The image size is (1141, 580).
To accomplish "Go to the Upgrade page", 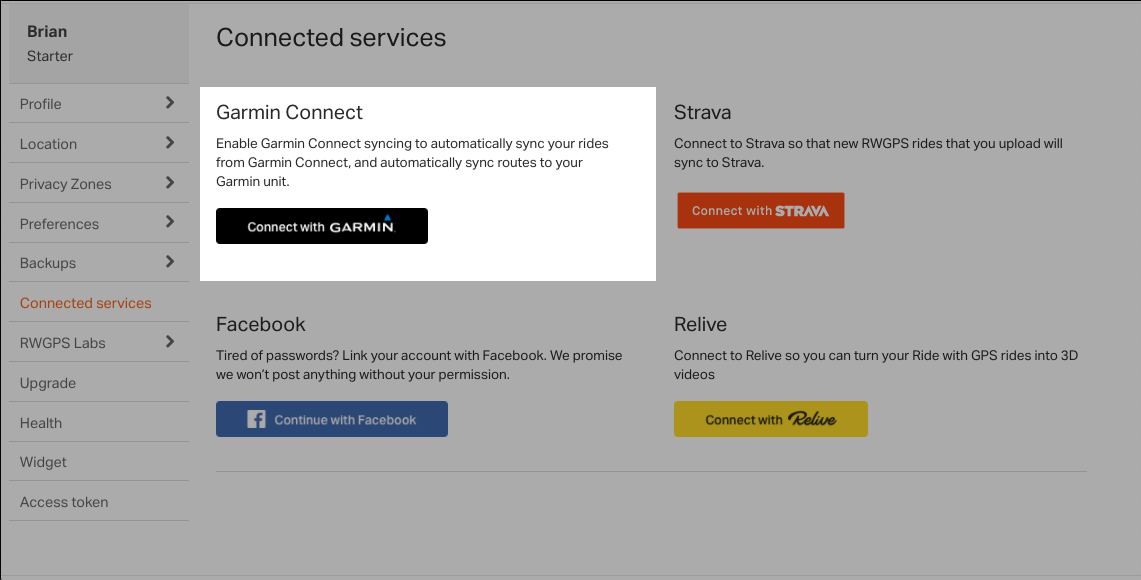I will (48, 383).
